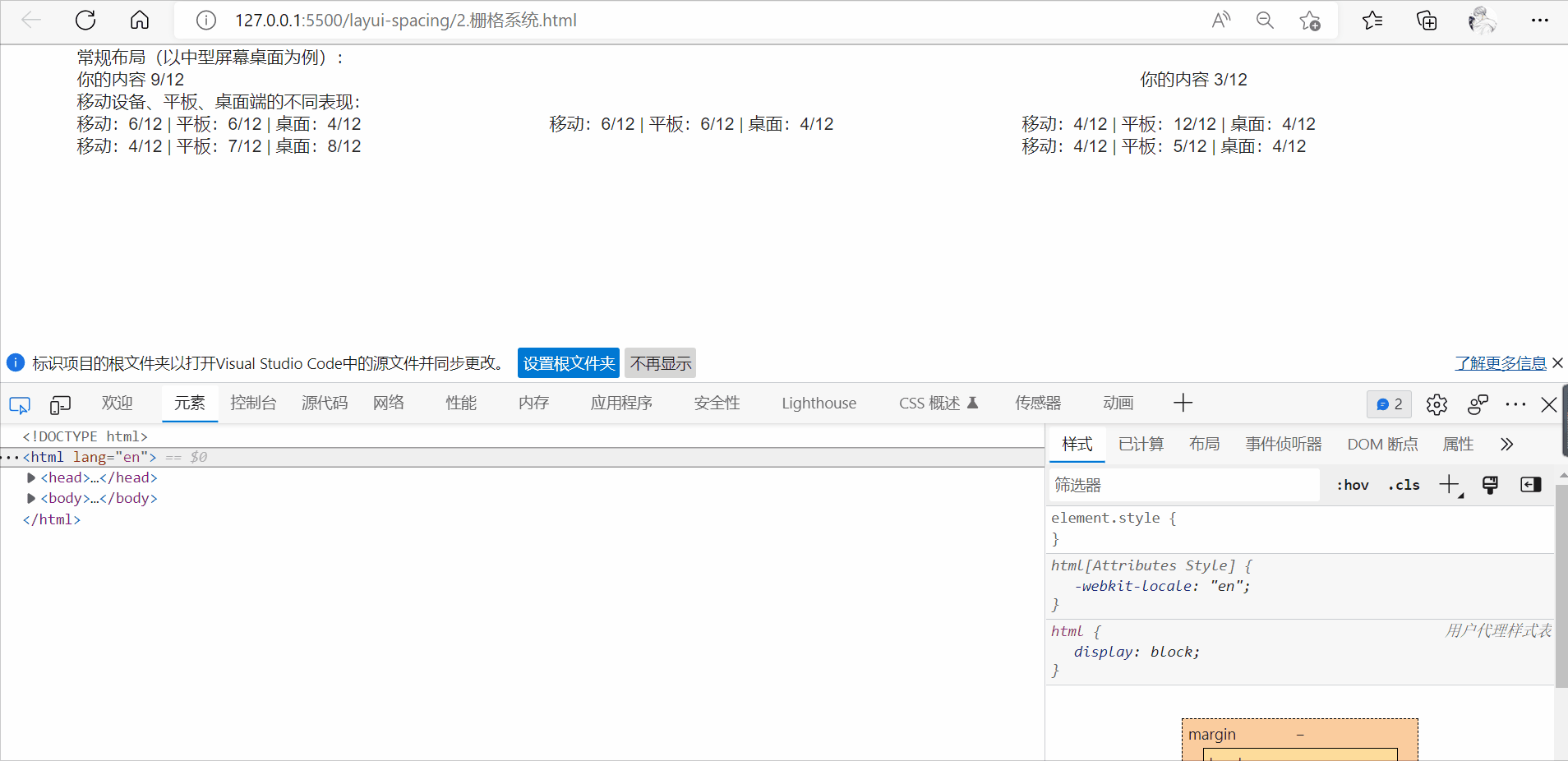Open DevTools settings gear
Screen dimensions: 1568x761
pyautogui.click(x=1437, y=404)
